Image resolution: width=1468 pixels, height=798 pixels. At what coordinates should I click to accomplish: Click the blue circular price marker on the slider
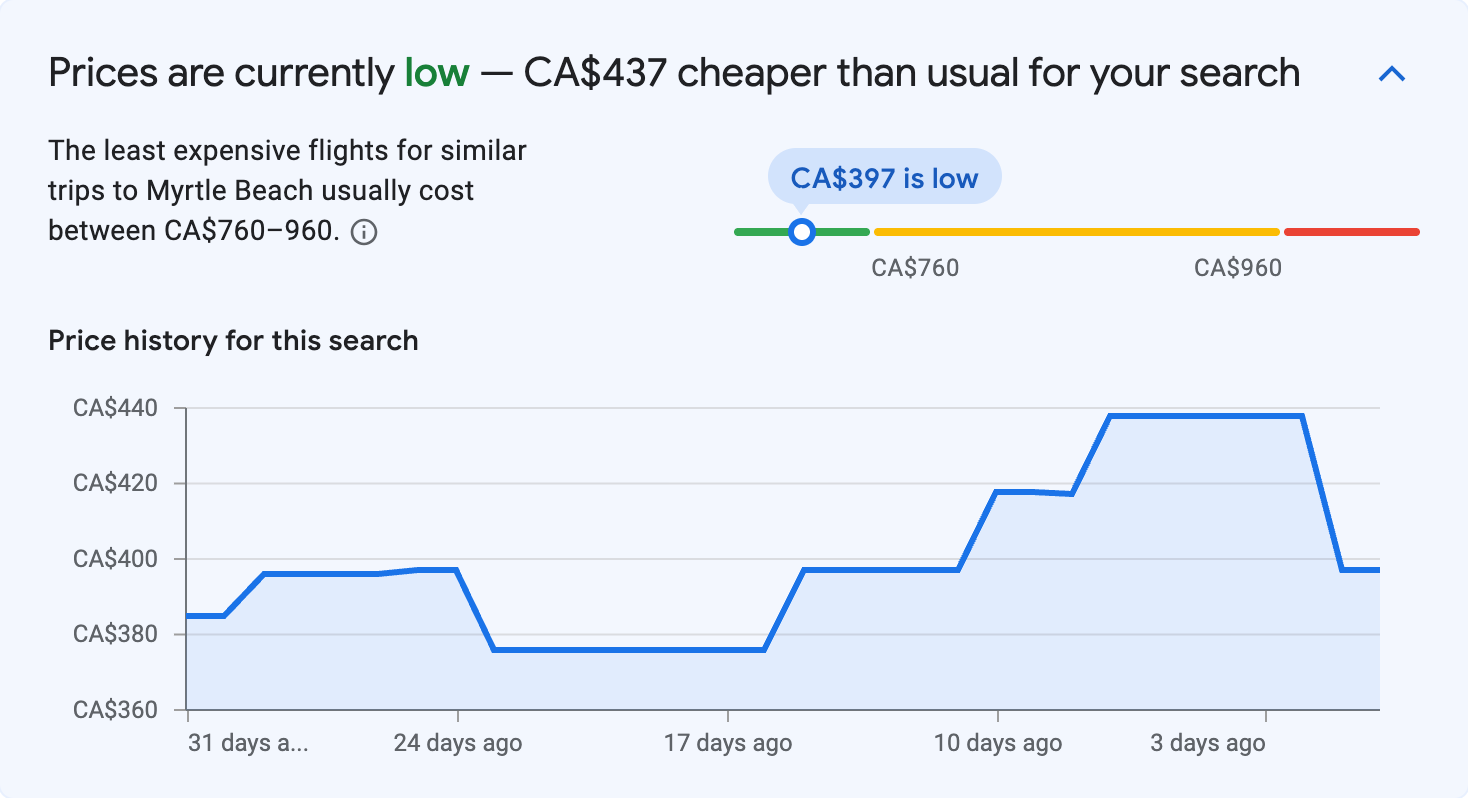pyautogui.click(x=802, y=231)
